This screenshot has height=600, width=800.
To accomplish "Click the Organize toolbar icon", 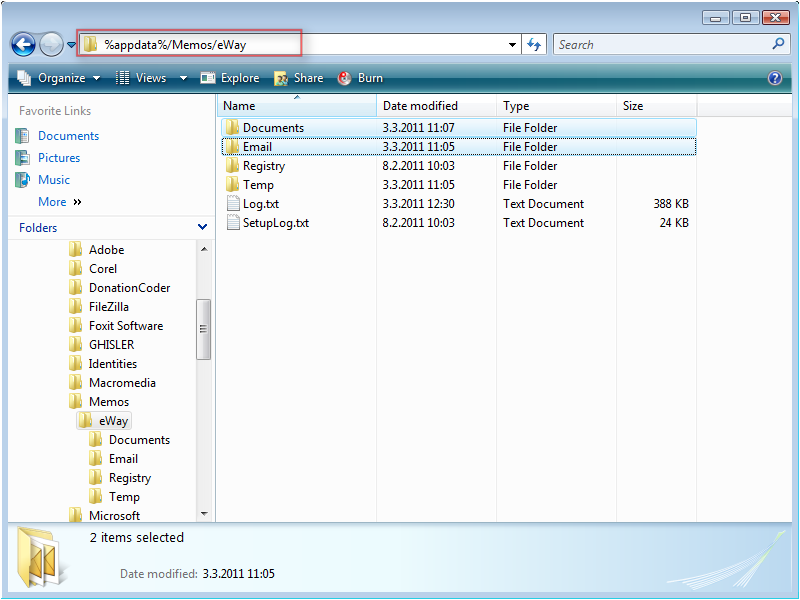I will [24, 78].
